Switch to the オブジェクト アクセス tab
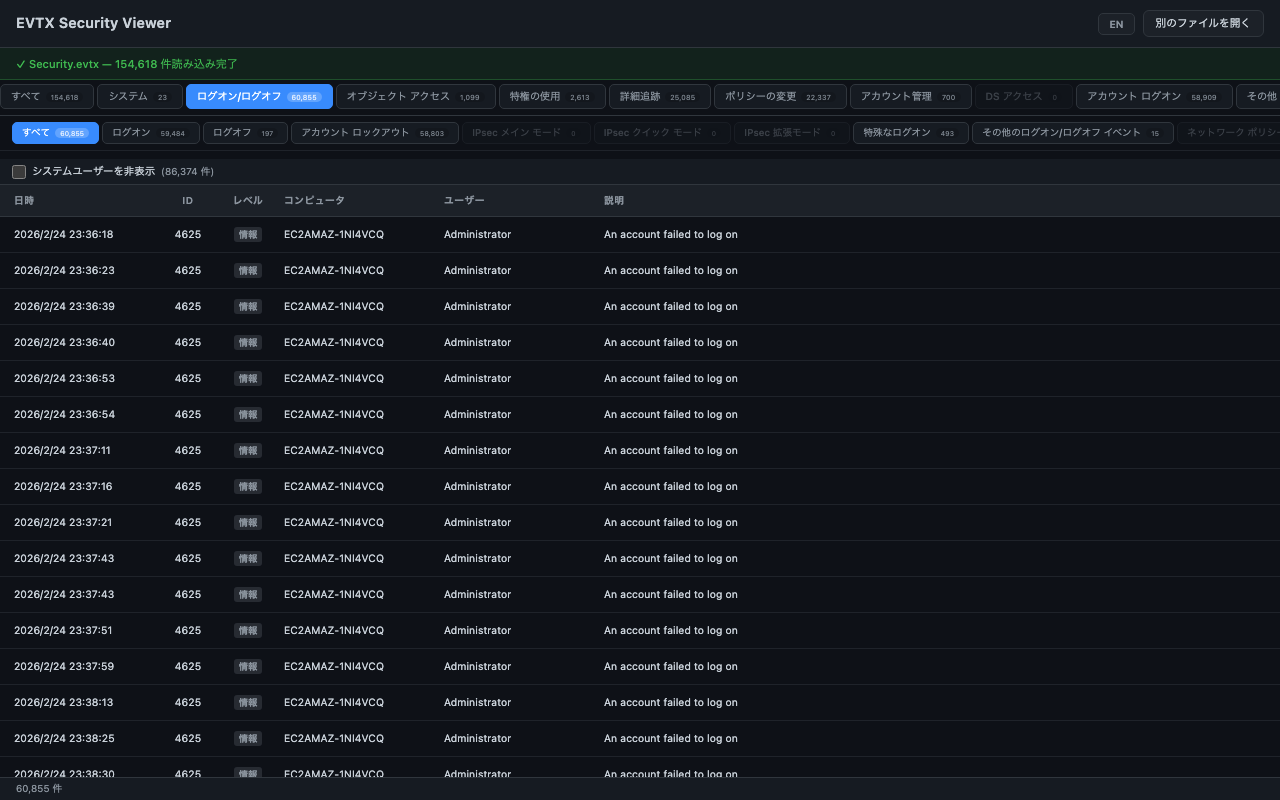The width and height of the screenshot is (1280, 800). click(415, 96)
